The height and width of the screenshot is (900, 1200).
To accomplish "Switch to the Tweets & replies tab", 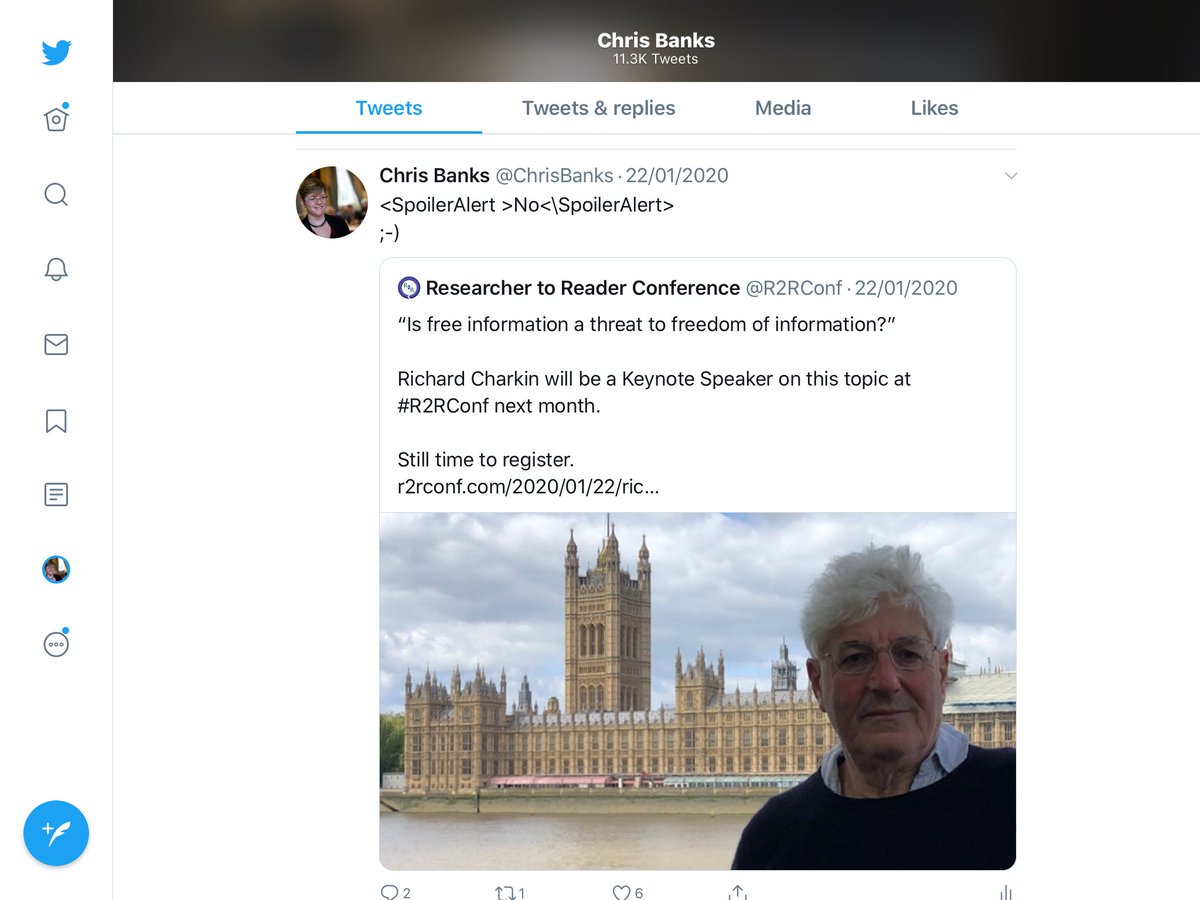I will pyautogui.click(x=598, y=108).
